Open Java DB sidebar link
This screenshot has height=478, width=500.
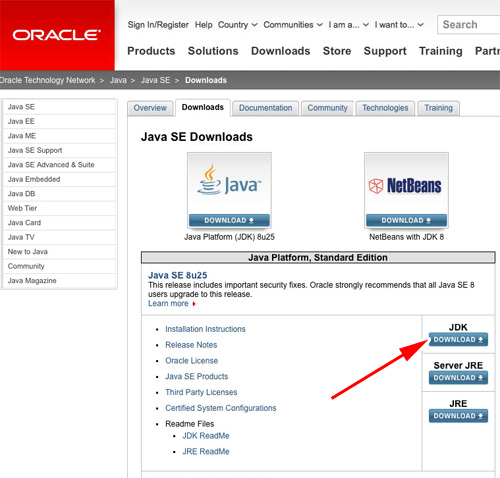click(59, 194)
